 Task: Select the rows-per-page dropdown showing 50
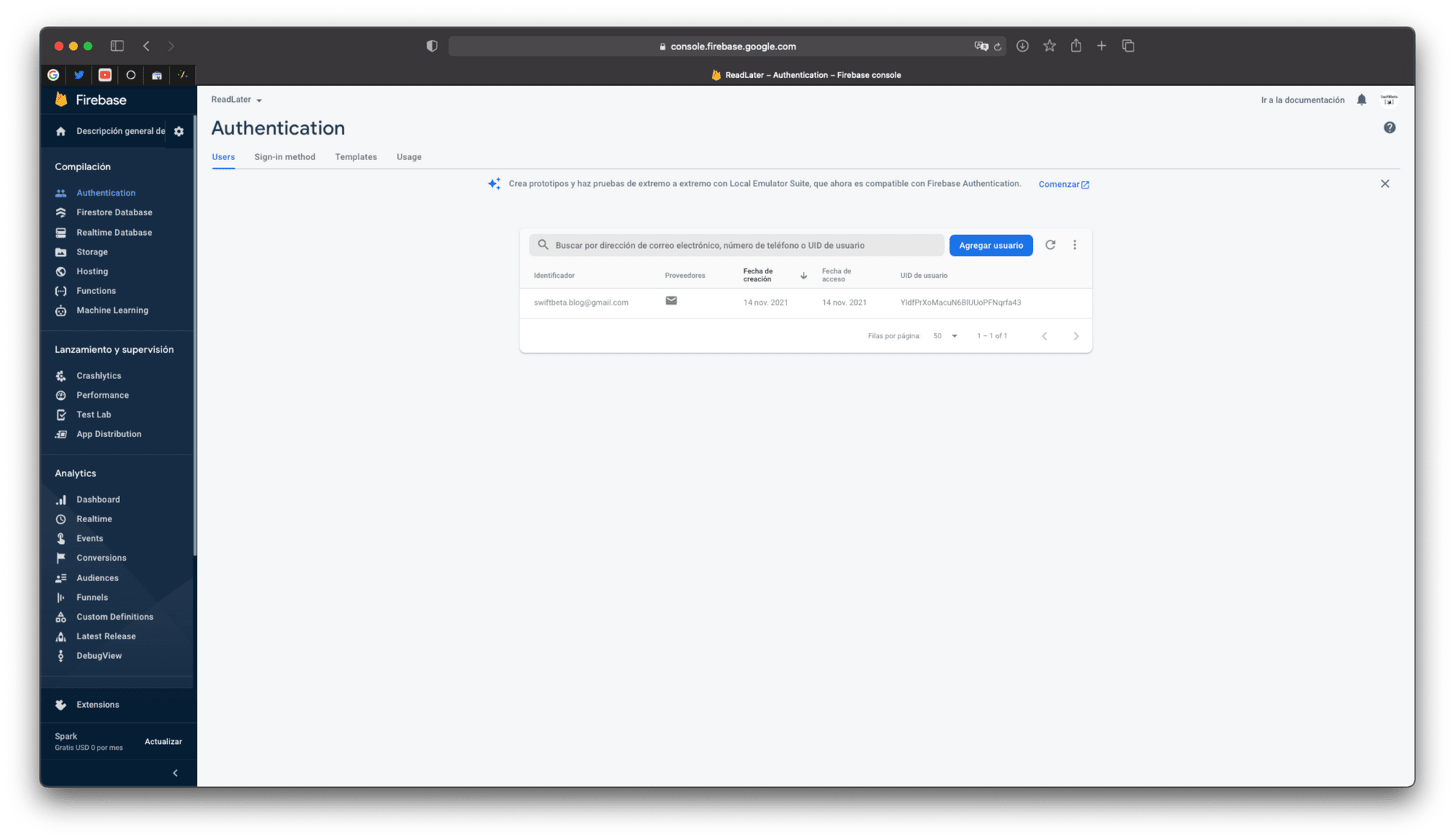point(945,335)
